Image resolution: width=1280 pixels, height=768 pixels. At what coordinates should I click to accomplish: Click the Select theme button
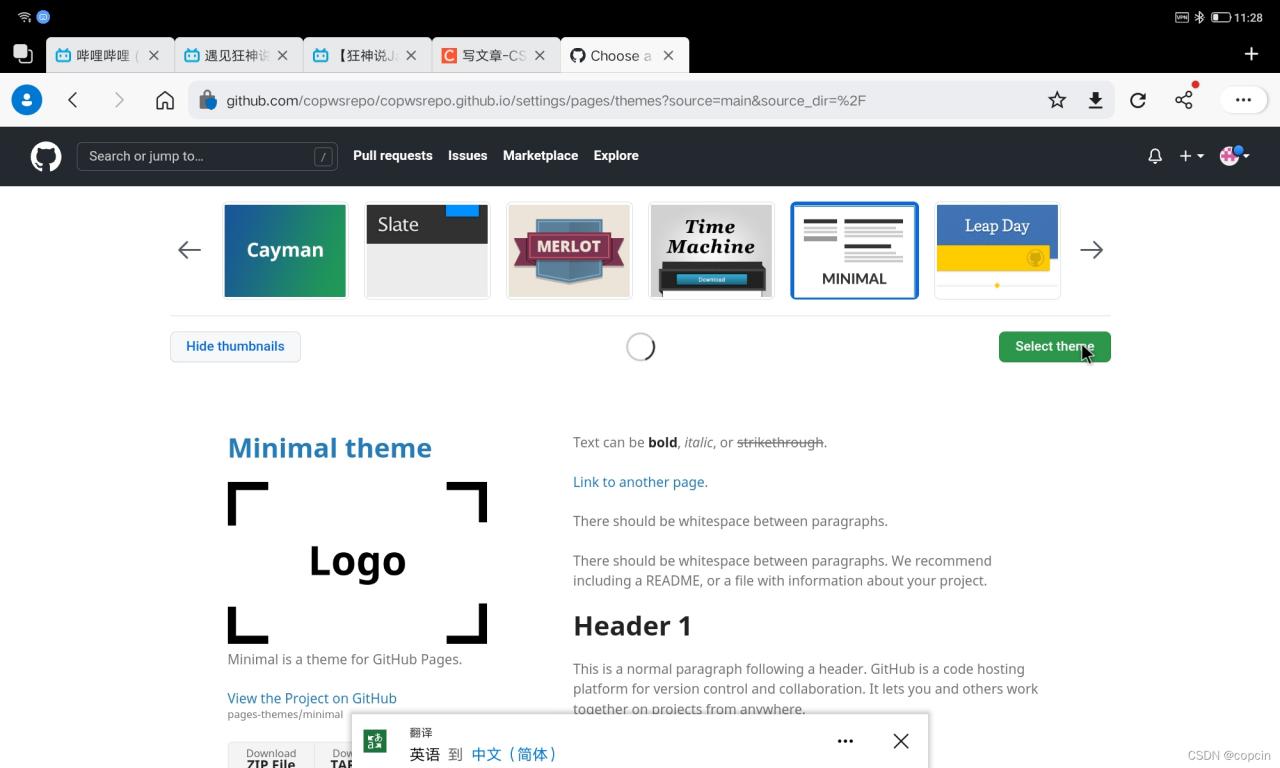click(1055, 347)
